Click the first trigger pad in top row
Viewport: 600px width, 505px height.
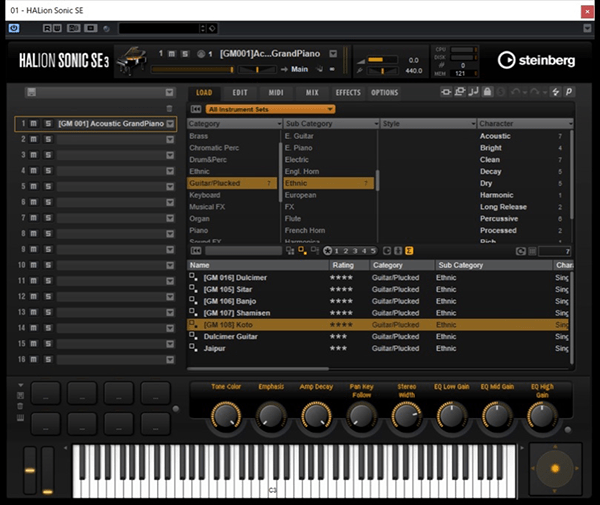click(46, 393)
